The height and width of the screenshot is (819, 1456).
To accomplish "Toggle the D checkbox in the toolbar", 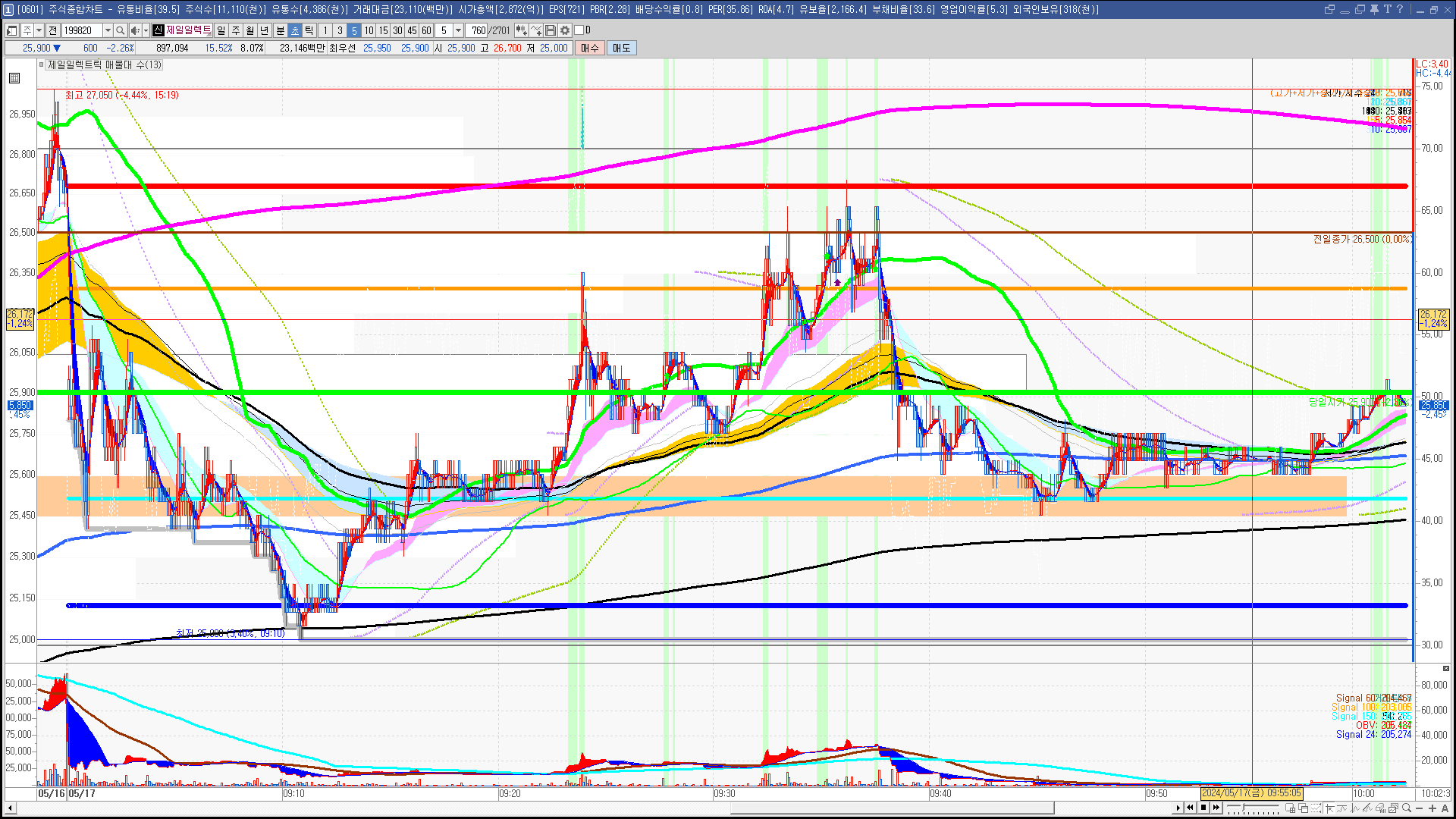I will (x=579, y=30).
